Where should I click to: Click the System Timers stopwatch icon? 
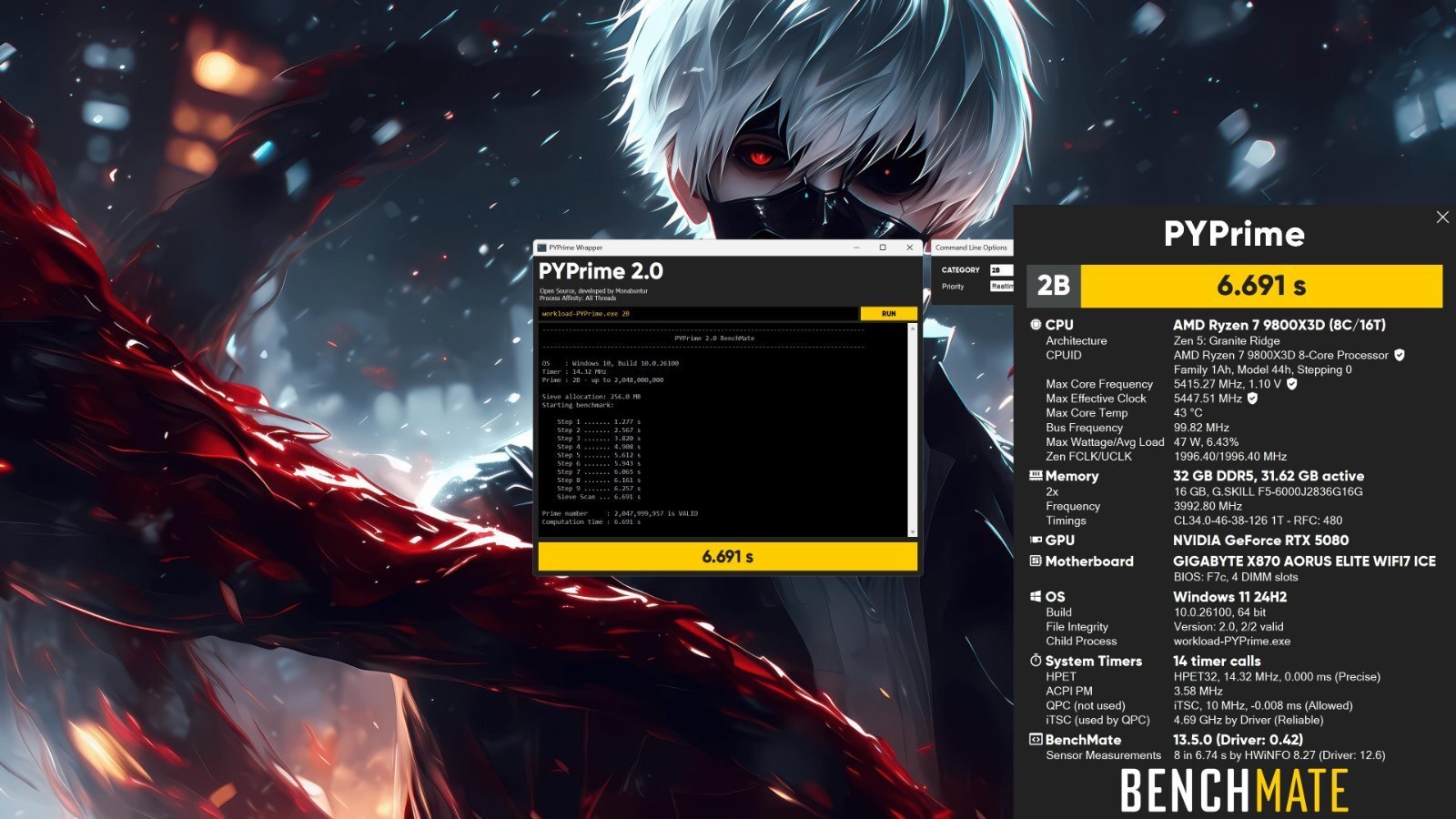click(x=1036, y=660)
